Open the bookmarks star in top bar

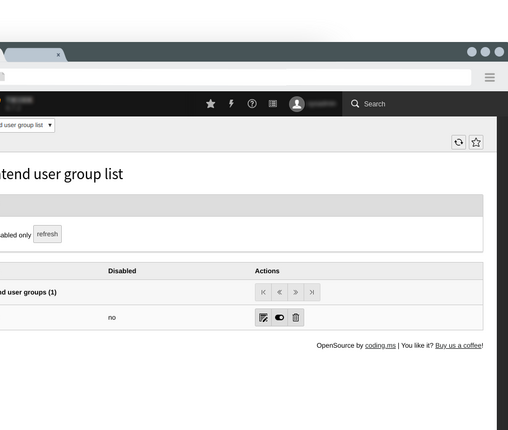click(210, 104)
